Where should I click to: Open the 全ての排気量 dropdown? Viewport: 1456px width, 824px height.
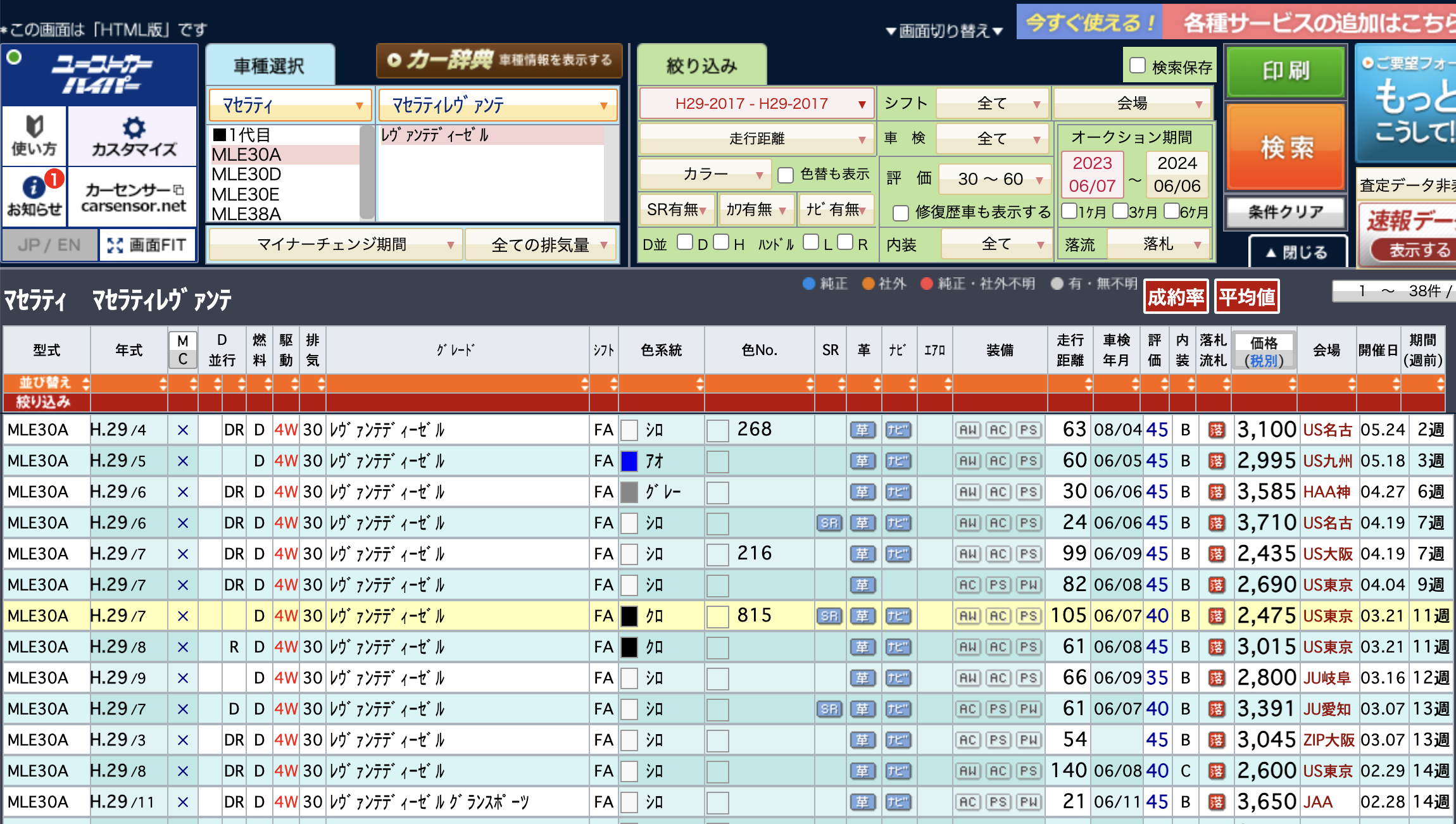(541, 244)
